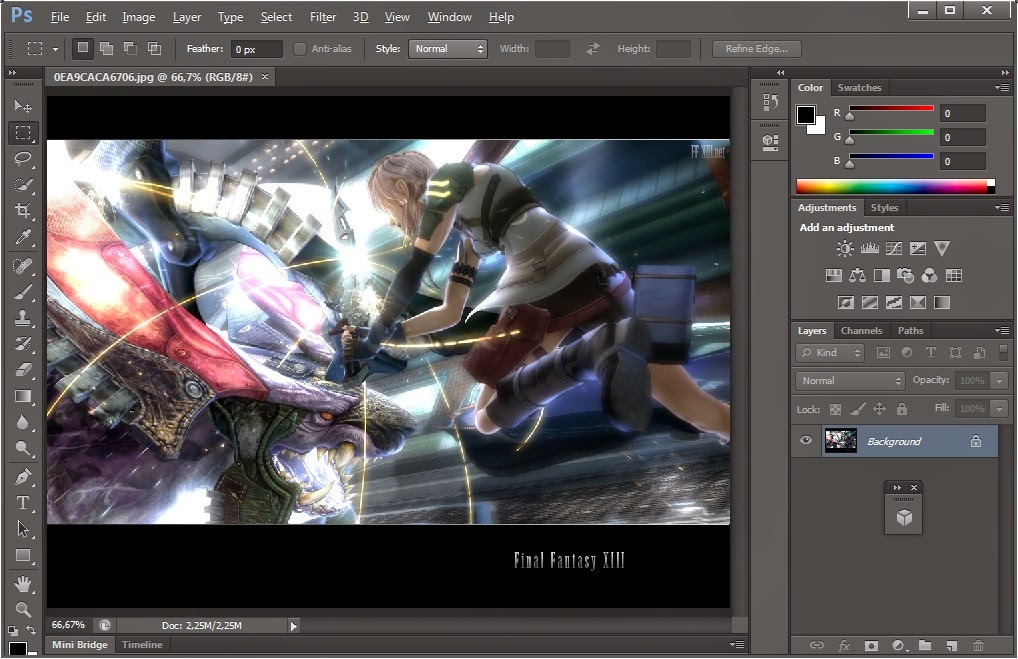Click the foreground color swatch
Image resolution: width=1018 pixels, height=659 pixels.
point(806,116)
